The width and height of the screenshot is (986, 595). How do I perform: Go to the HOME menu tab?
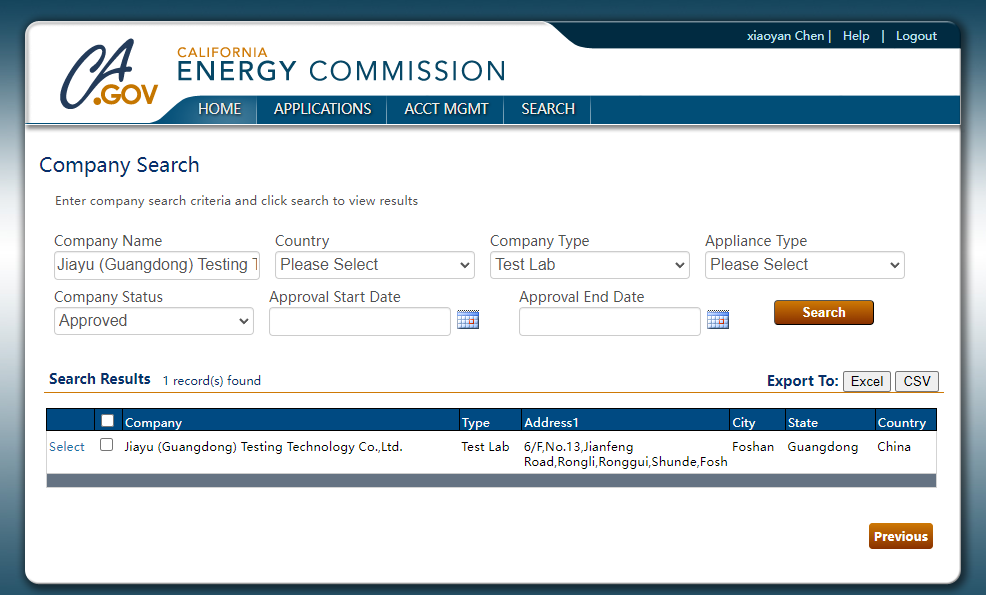tap(219, 109)
